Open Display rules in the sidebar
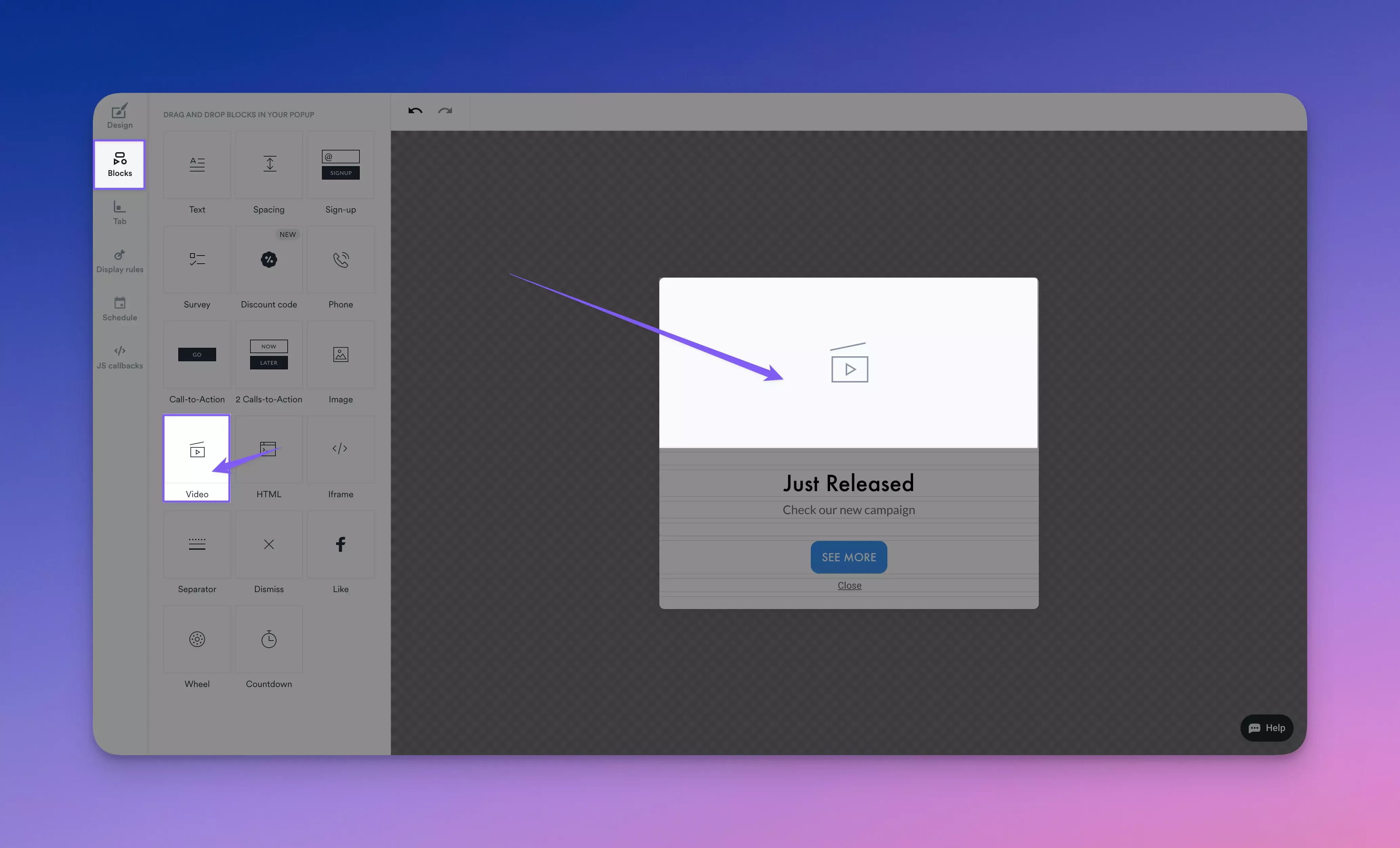1400x848 pixels. [x=119, y=261]
